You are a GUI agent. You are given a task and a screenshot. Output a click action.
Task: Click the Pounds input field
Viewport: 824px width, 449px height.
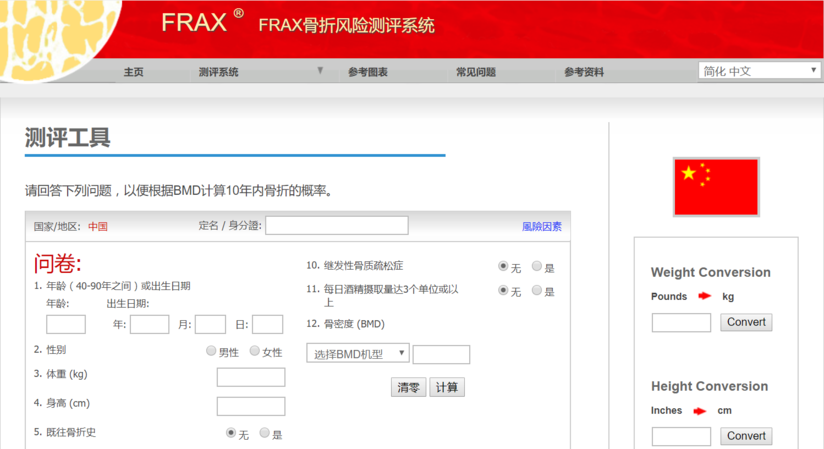point(681,322)
